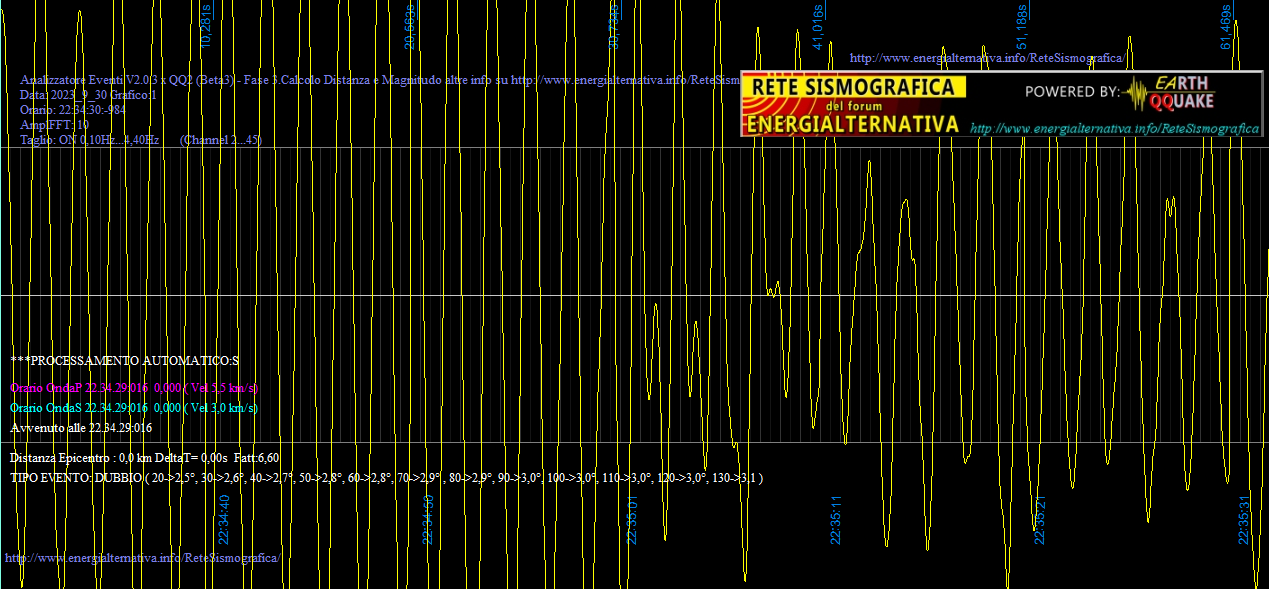1269x589 pixels.
Task: Click the "Avvenuto alle 22.34.29:016" line
Action: [81, 427]
